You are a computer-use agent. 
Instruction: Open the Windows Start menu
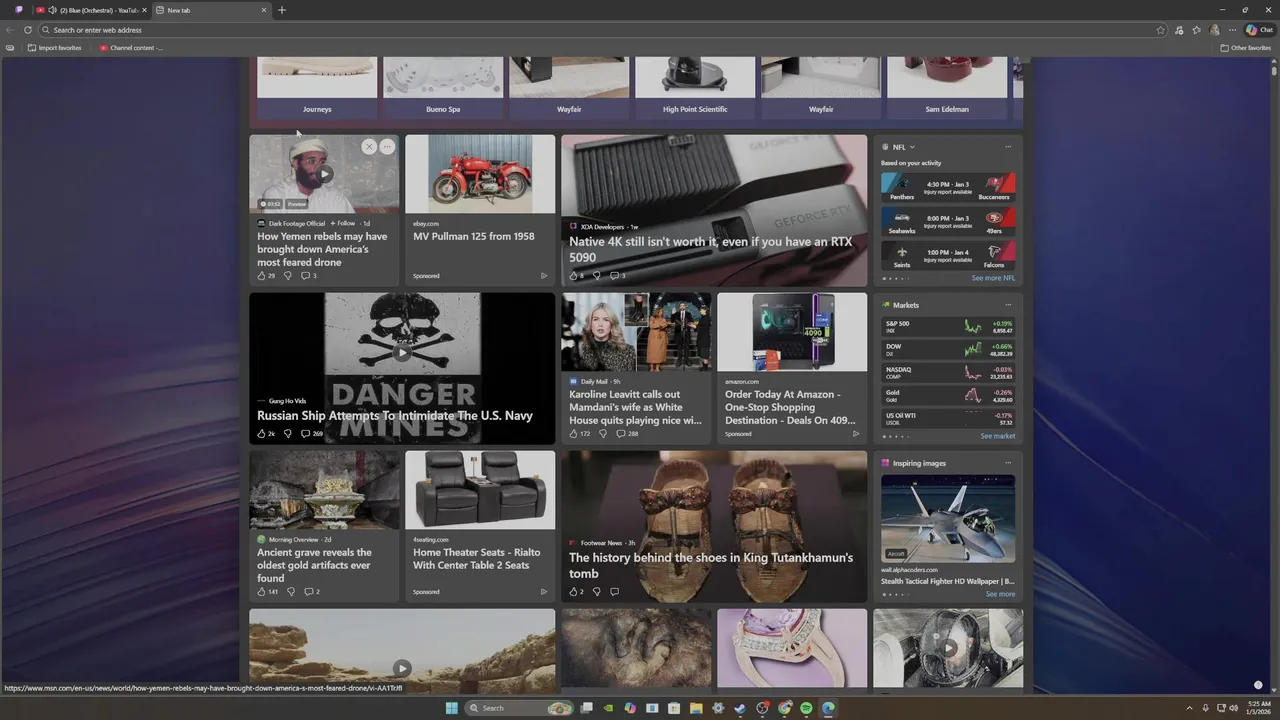point(451,708)
